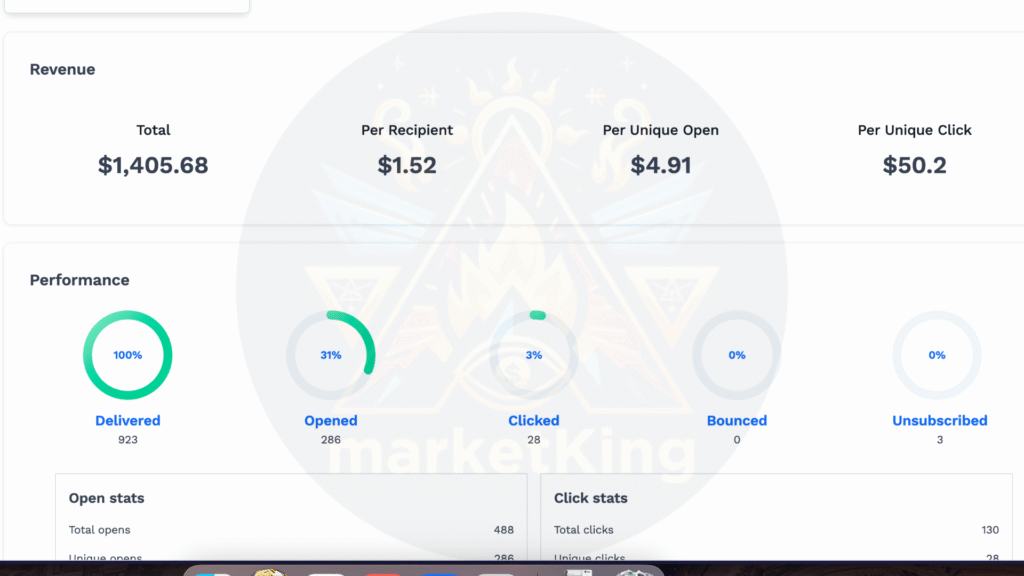Open the Delivered recipients link
The height and width of the screenshot is (576, 1024).
(x=127, y=421)
